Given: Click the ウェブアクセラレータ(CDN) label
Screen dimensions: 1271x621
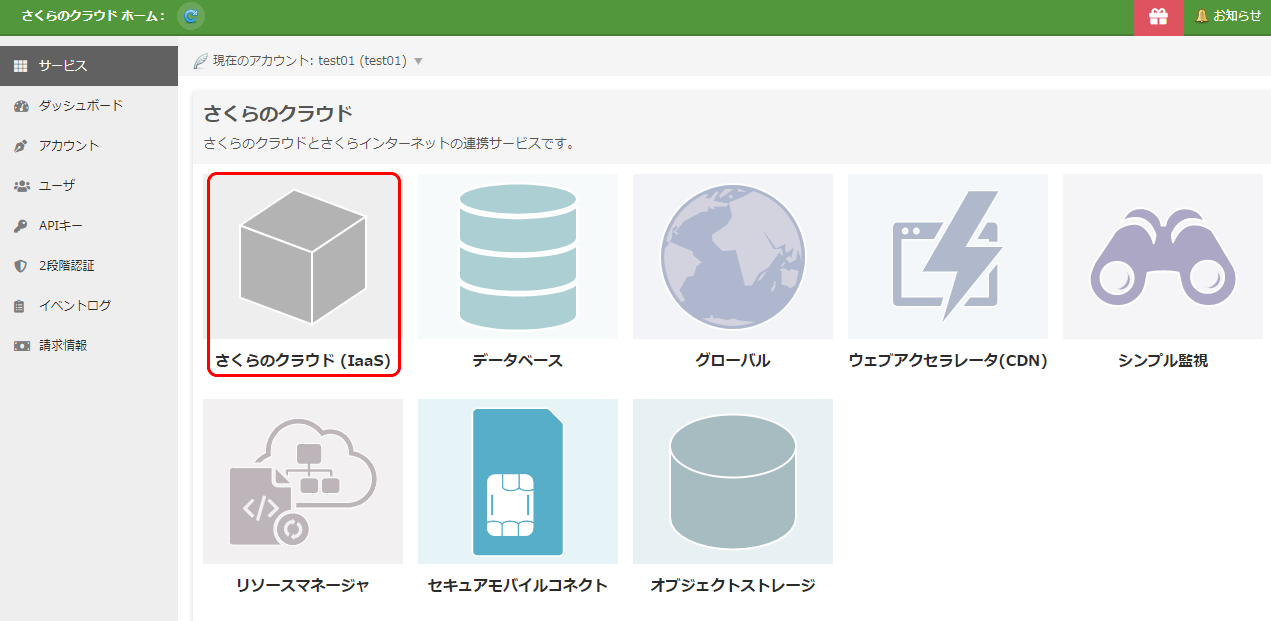Looking at the screenshot, I should [x=948, y=361].
